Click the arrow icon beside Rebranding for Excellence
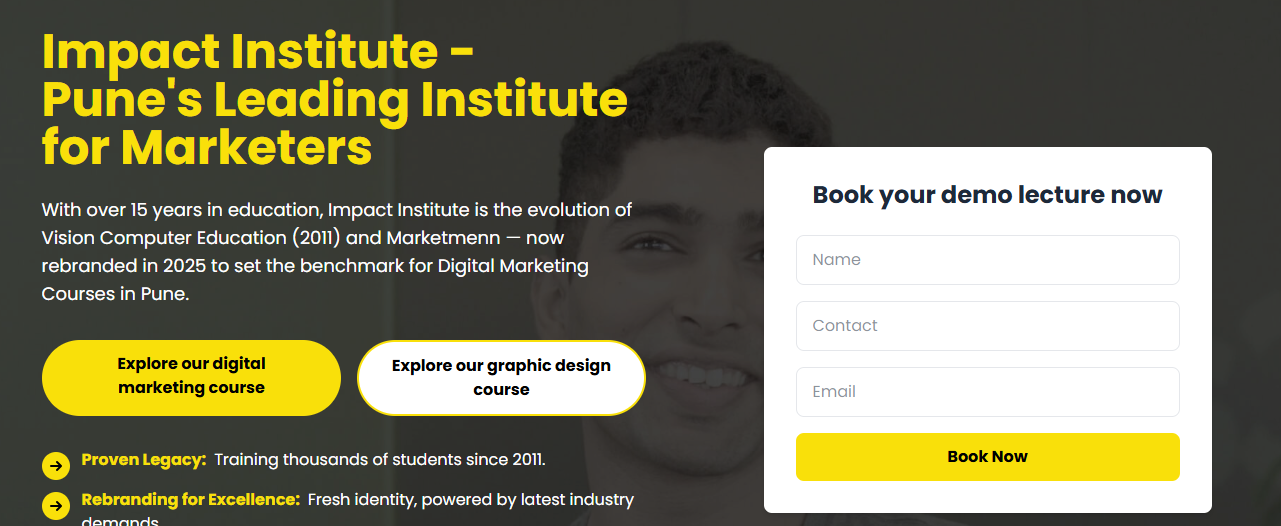The image size is (1281, 526). 56,505
